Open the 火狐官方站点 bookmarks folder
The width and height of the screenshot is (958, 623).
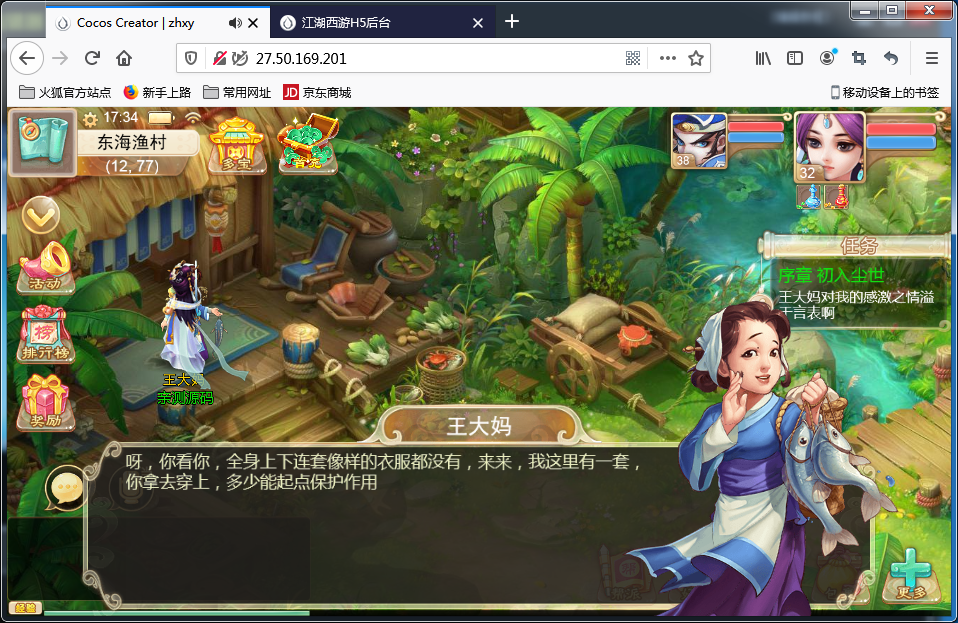coord(65,92)
